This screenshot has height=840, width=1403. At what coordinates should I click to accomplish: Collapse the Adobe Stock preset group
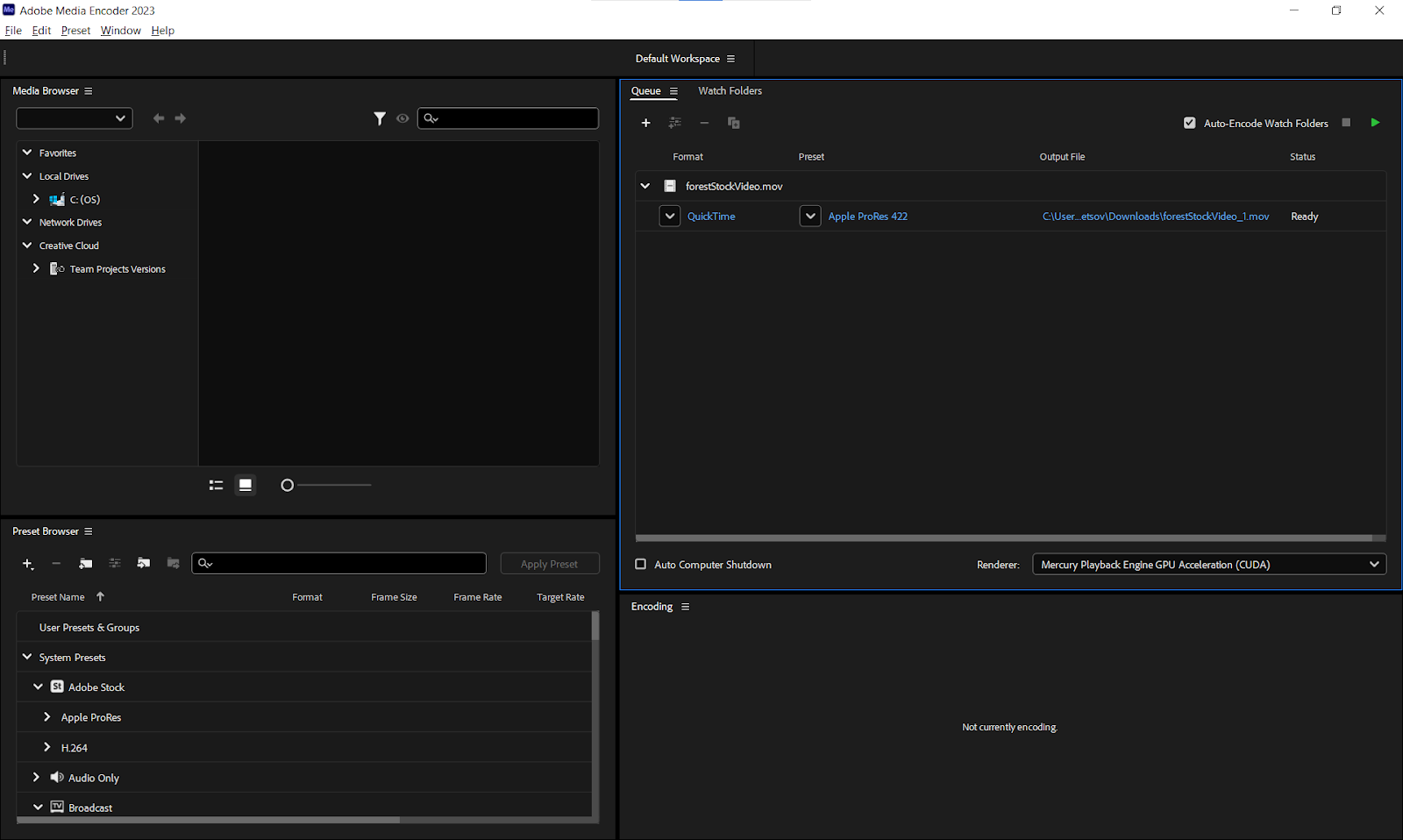coord(38,687)
